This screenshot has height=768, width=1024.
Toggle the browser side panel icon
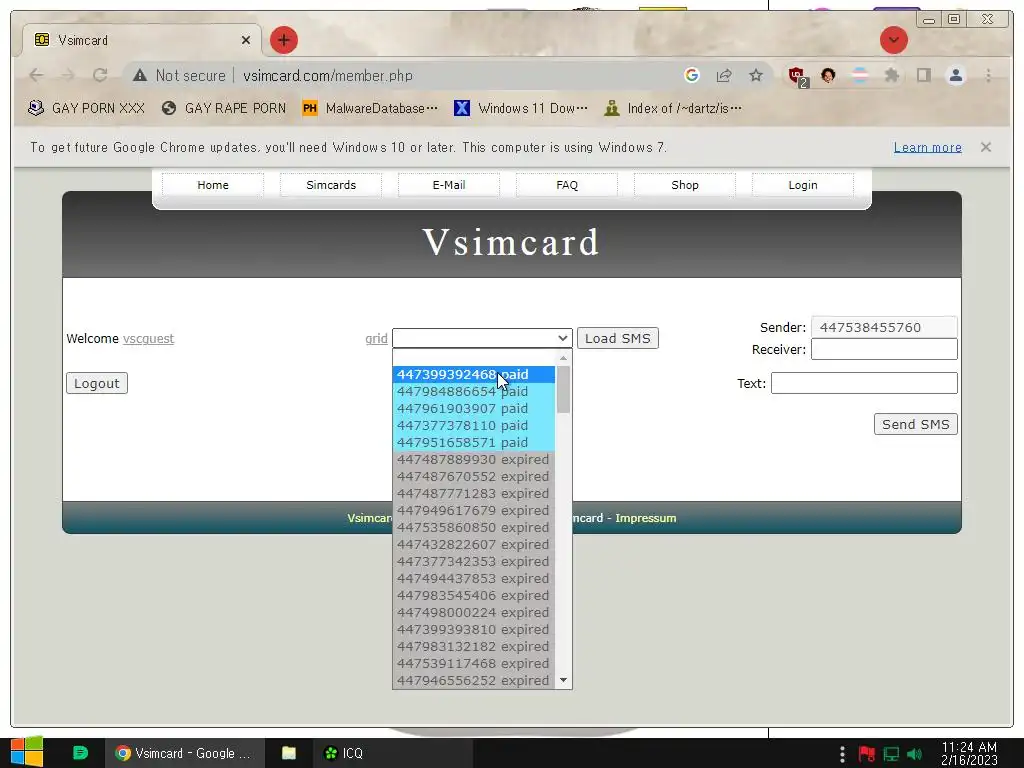click(x=923, y=76)
